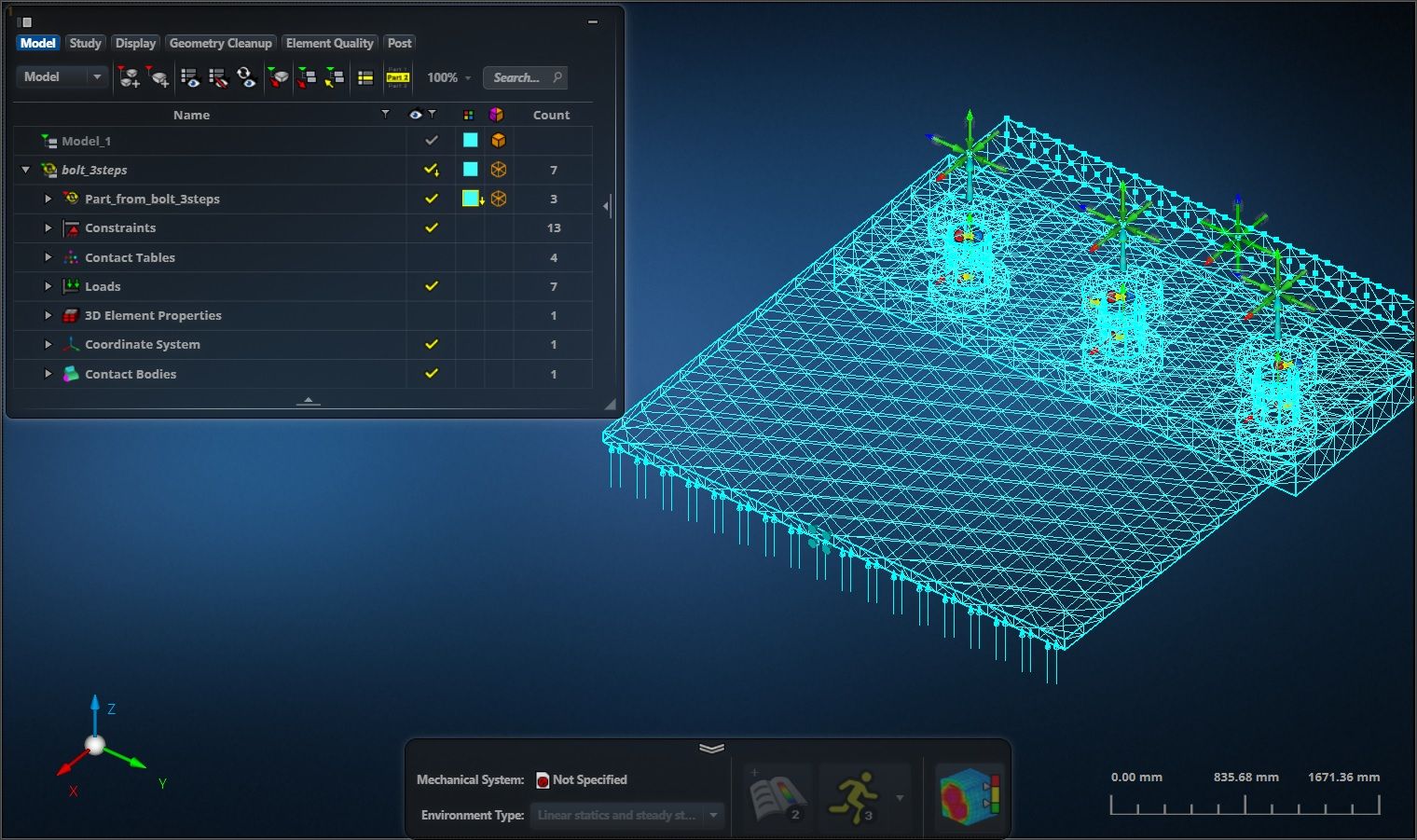The width and height of the screenshot is (1417, 840).
Task: Toggle visibility check for Contact Bodies
Action: coord(431,374)
